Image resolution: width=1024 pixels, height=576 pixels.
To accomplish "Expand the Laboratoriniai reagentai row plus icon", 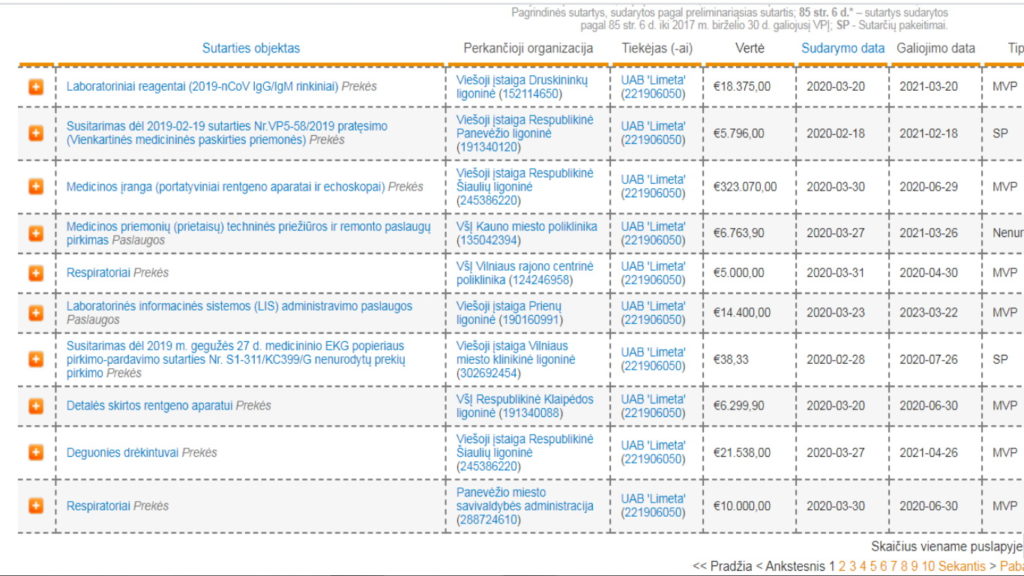I will (x=35, y=87).
